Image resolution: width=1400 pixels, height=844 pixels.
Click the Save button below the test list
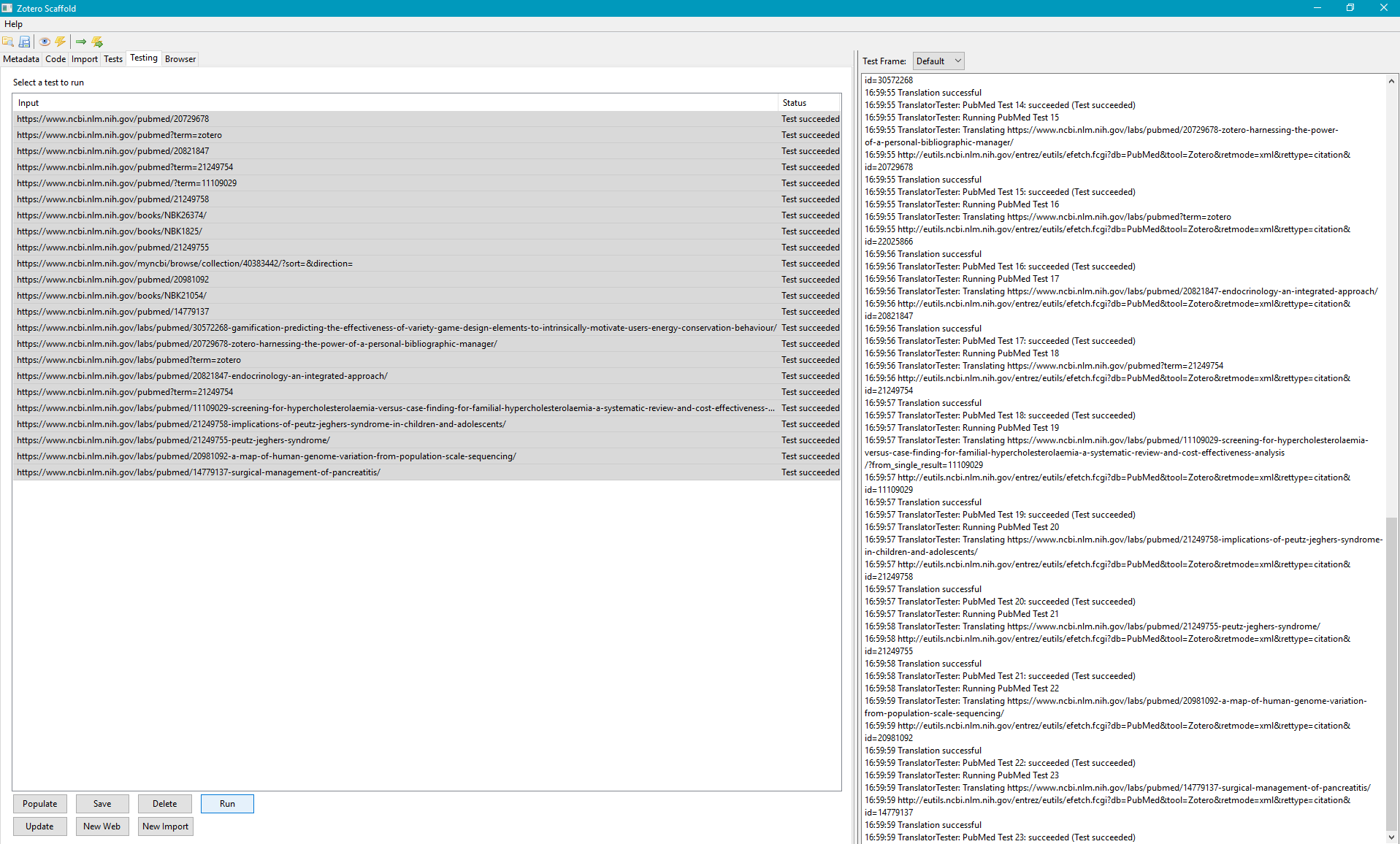[x=102, y=804]
